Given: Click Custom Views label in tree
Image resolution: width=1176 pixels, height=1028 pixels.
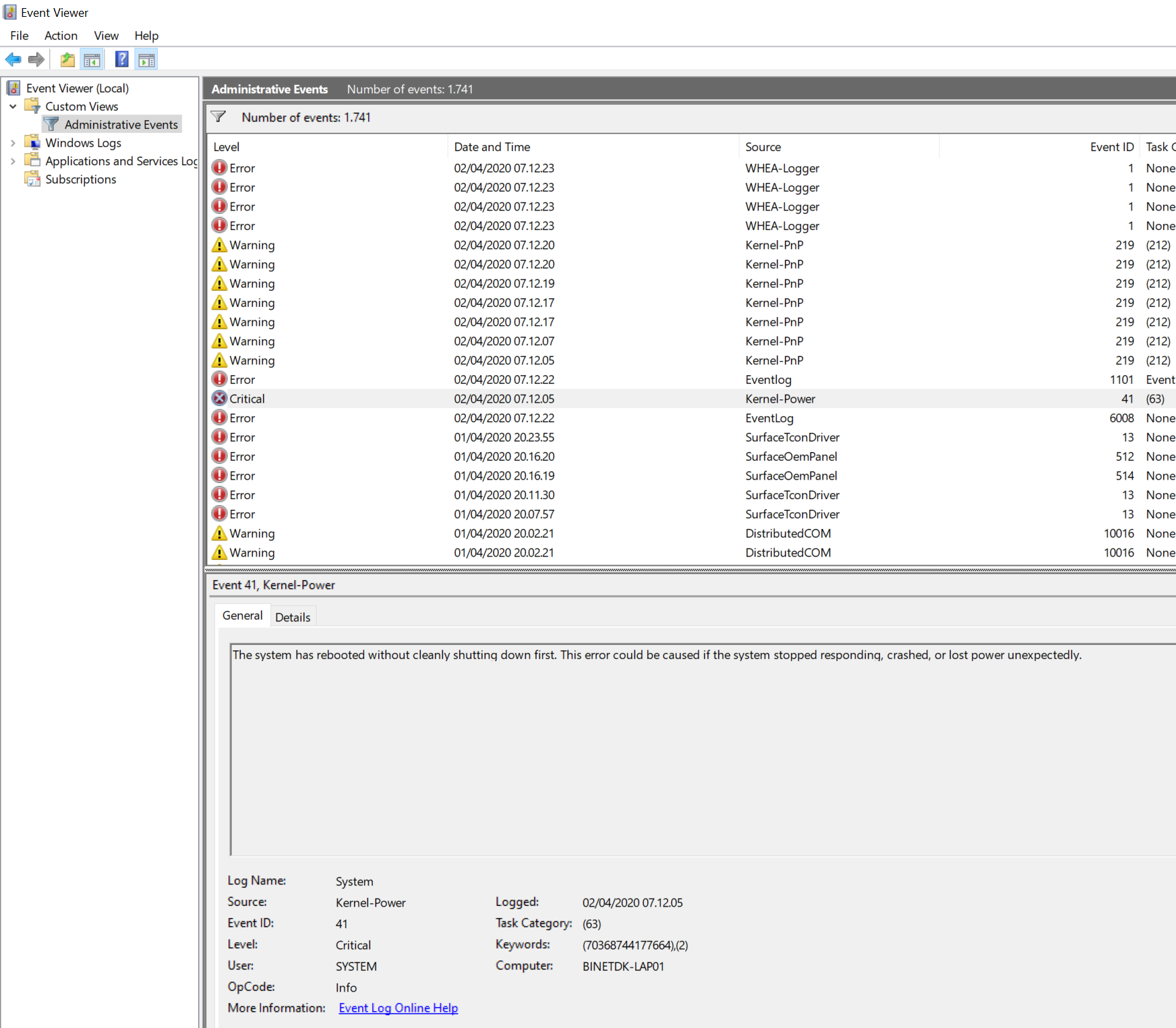Looking at the screenshot, I should 82,107.
